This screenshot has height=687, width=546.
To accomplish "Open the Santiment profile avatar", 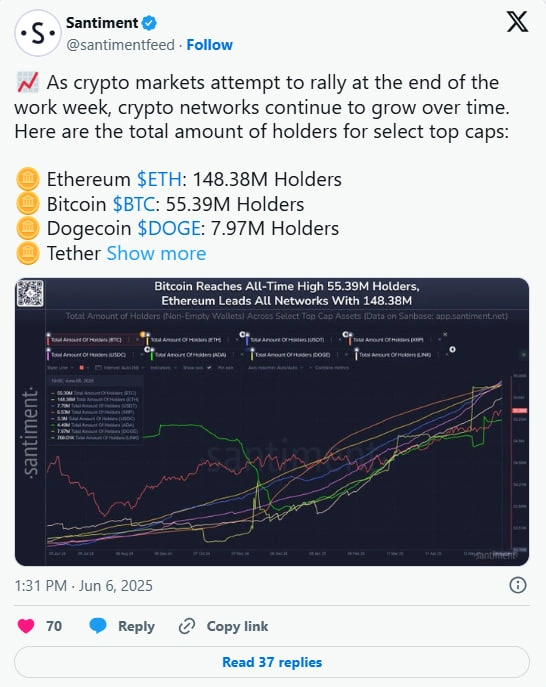I will pyautogui.click(x=38, y=33).
